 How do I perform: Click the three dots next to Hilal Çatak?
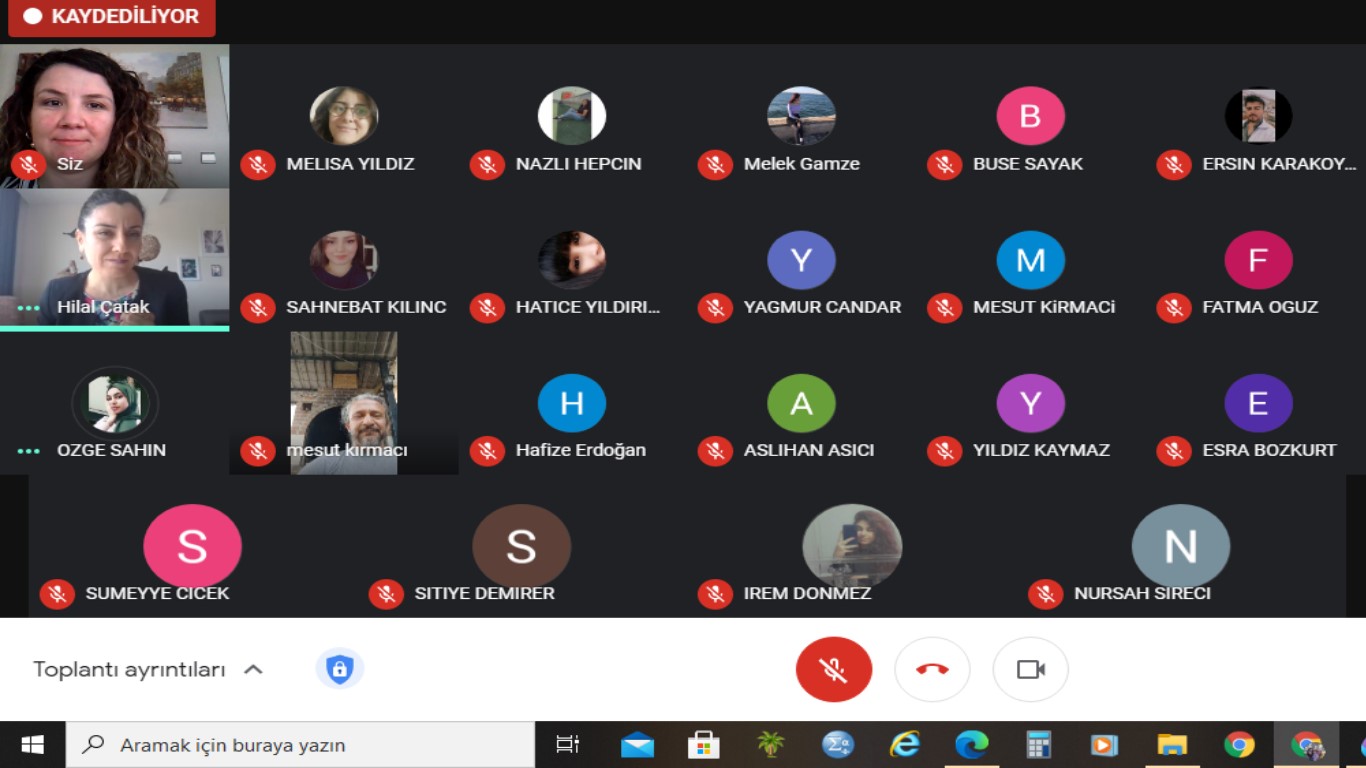[x=29, y=308]
